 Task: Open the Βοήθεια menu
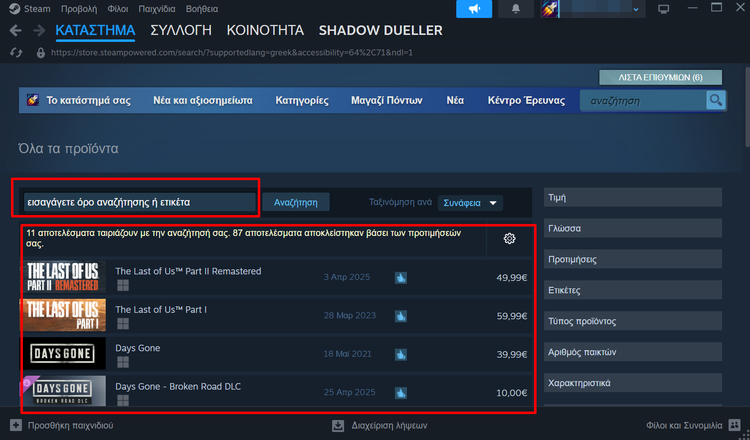202,9
